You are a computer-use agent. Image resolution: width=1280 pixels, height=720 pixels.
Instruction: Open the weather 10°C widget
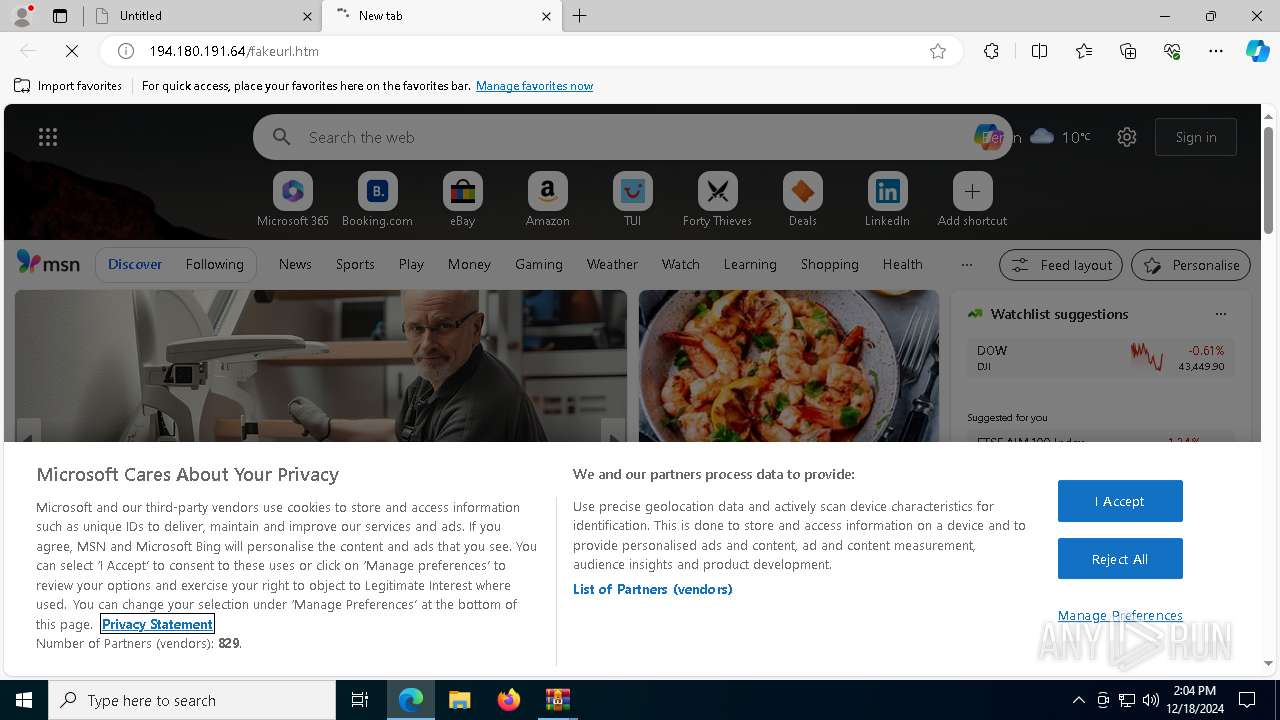[x=1060, y=137]
